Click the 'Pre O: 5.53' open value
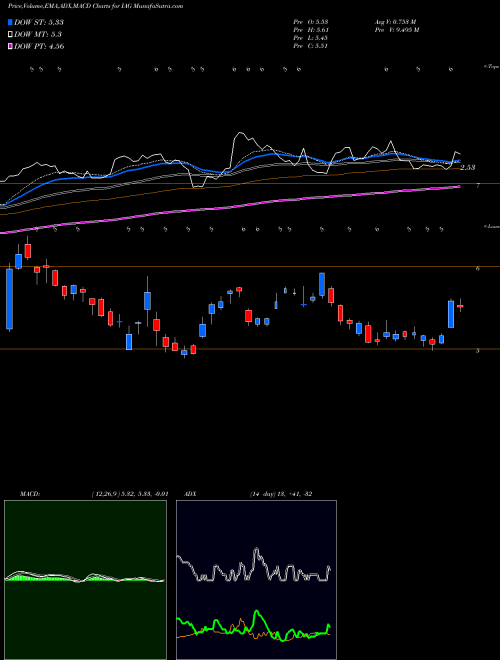500x660 pixels. pos(311,21)
